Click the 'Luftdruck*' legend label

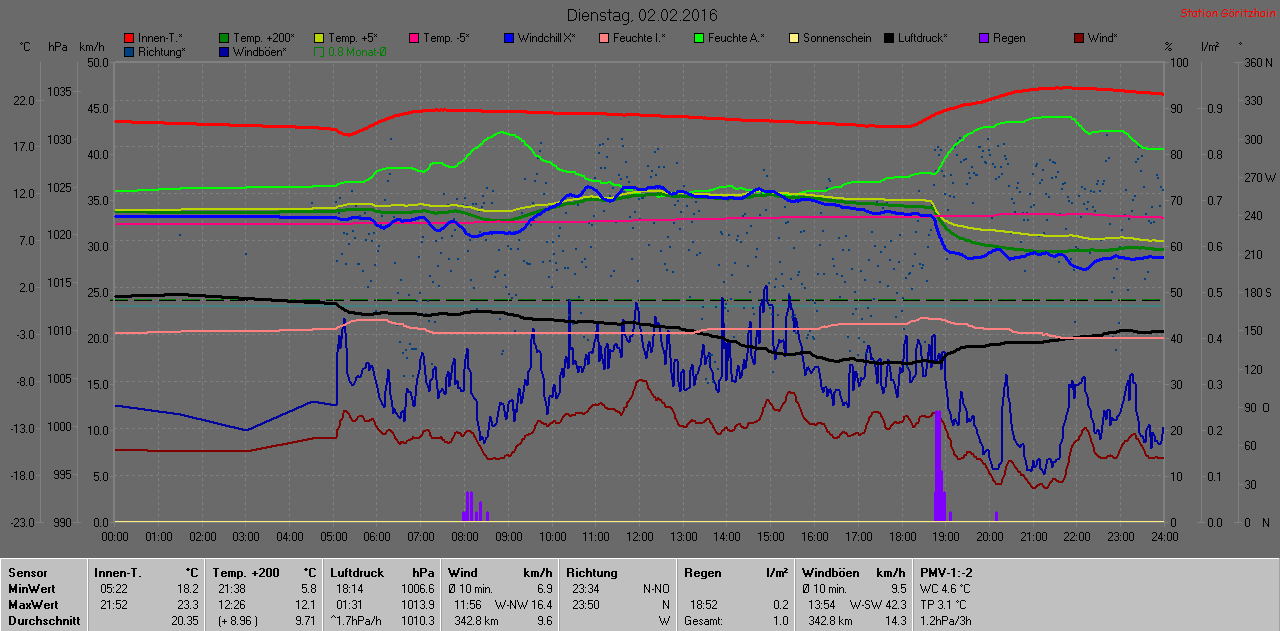point(922,38)
